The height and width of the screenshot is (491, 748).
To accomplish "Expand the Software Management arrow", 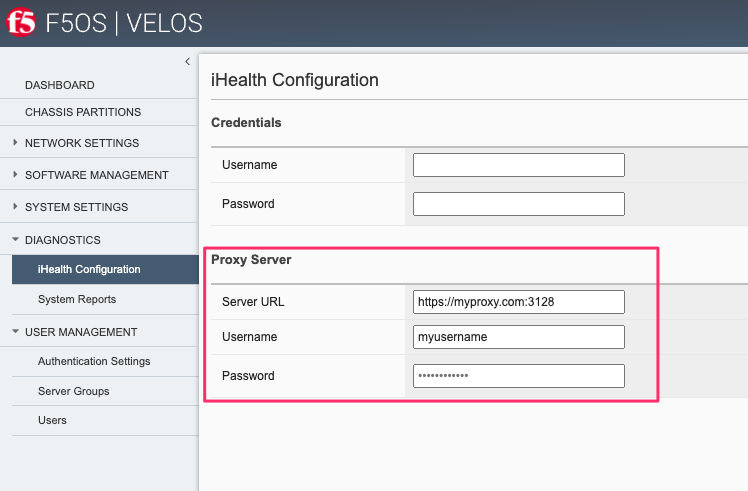I will [15, 175].
